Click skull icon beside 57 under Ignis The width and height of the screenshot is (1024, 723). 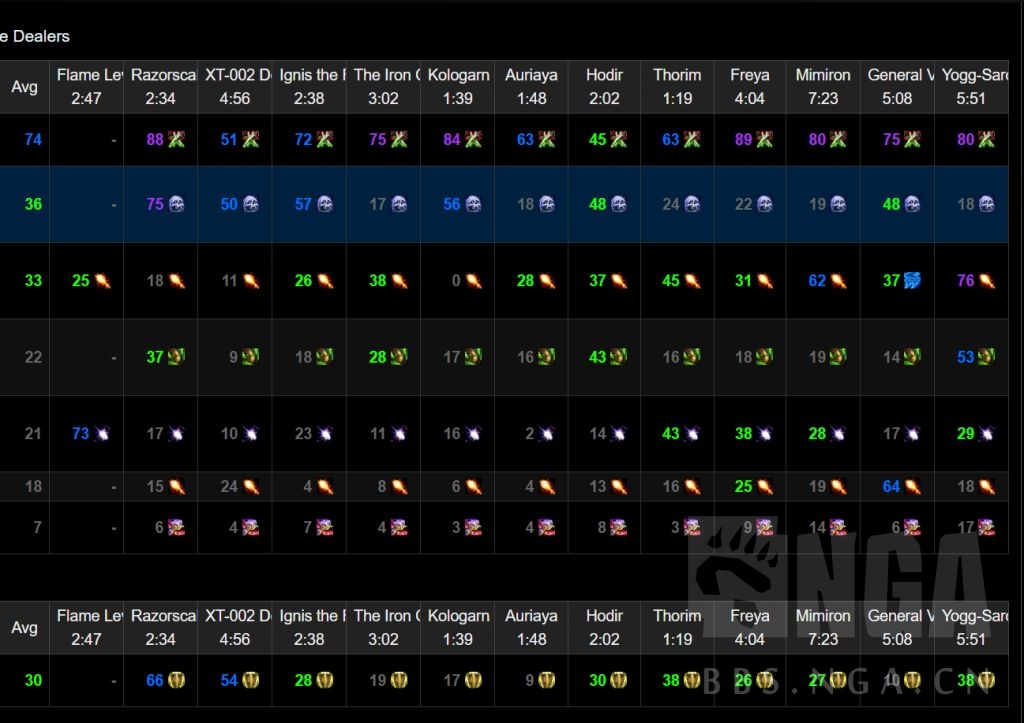[x=325, y=204]
